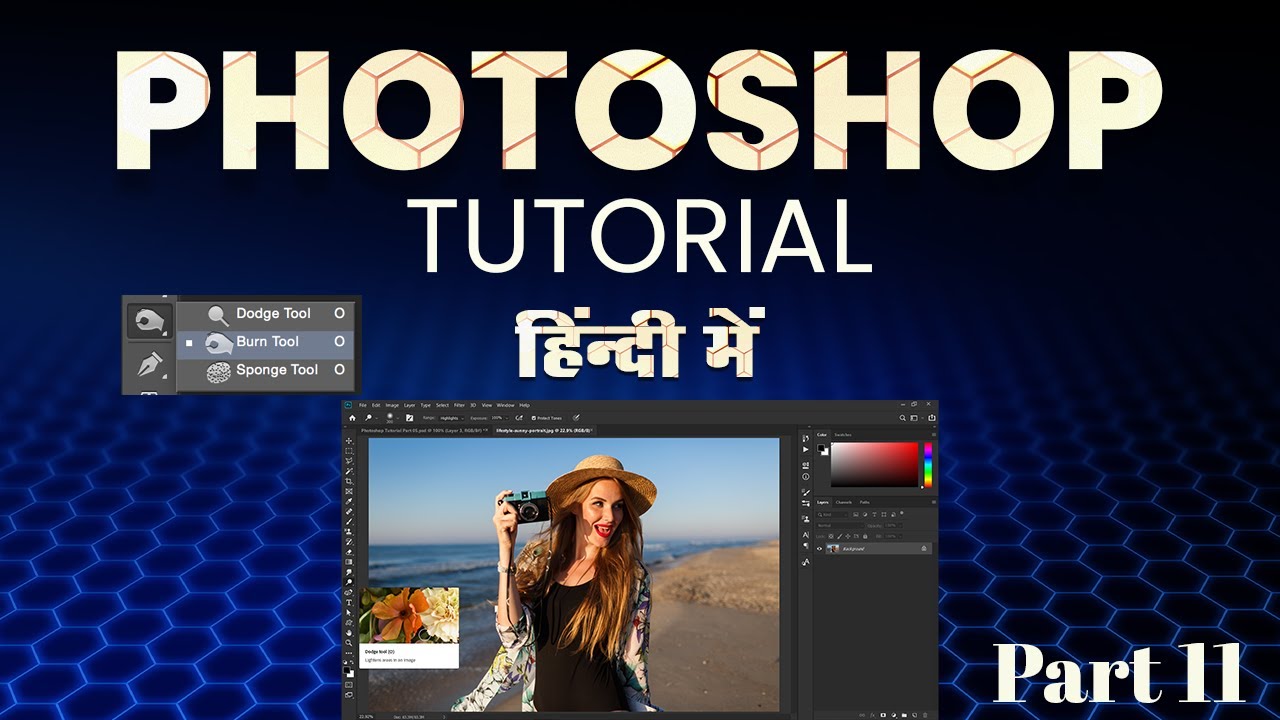The image size is (1280, 720).
Task: Select the Lasso tool
Action: click(349, 461)
